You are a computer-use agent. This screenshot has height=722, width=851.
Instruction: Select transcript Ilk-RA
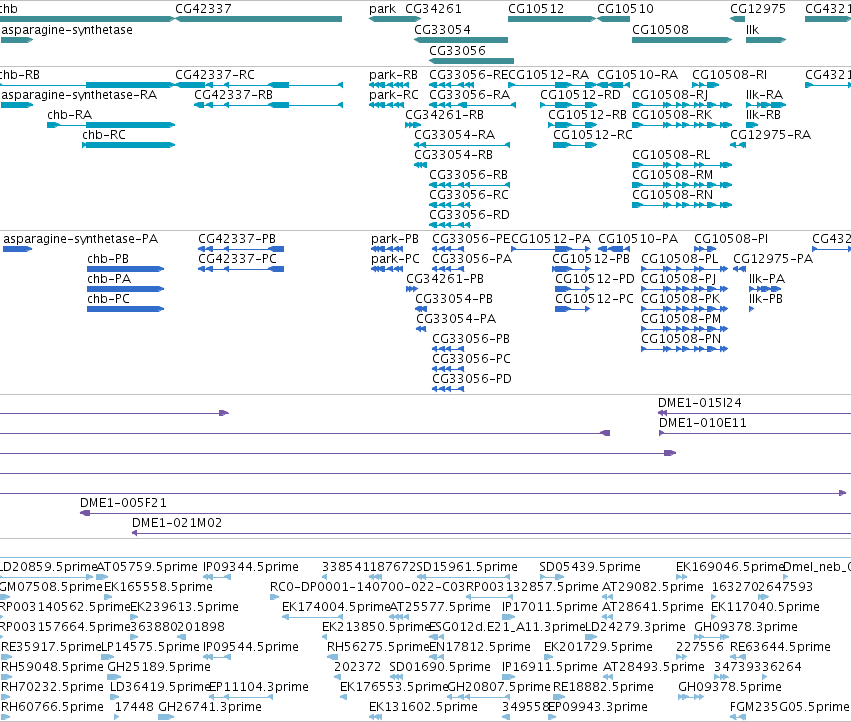tap(764, 95)
